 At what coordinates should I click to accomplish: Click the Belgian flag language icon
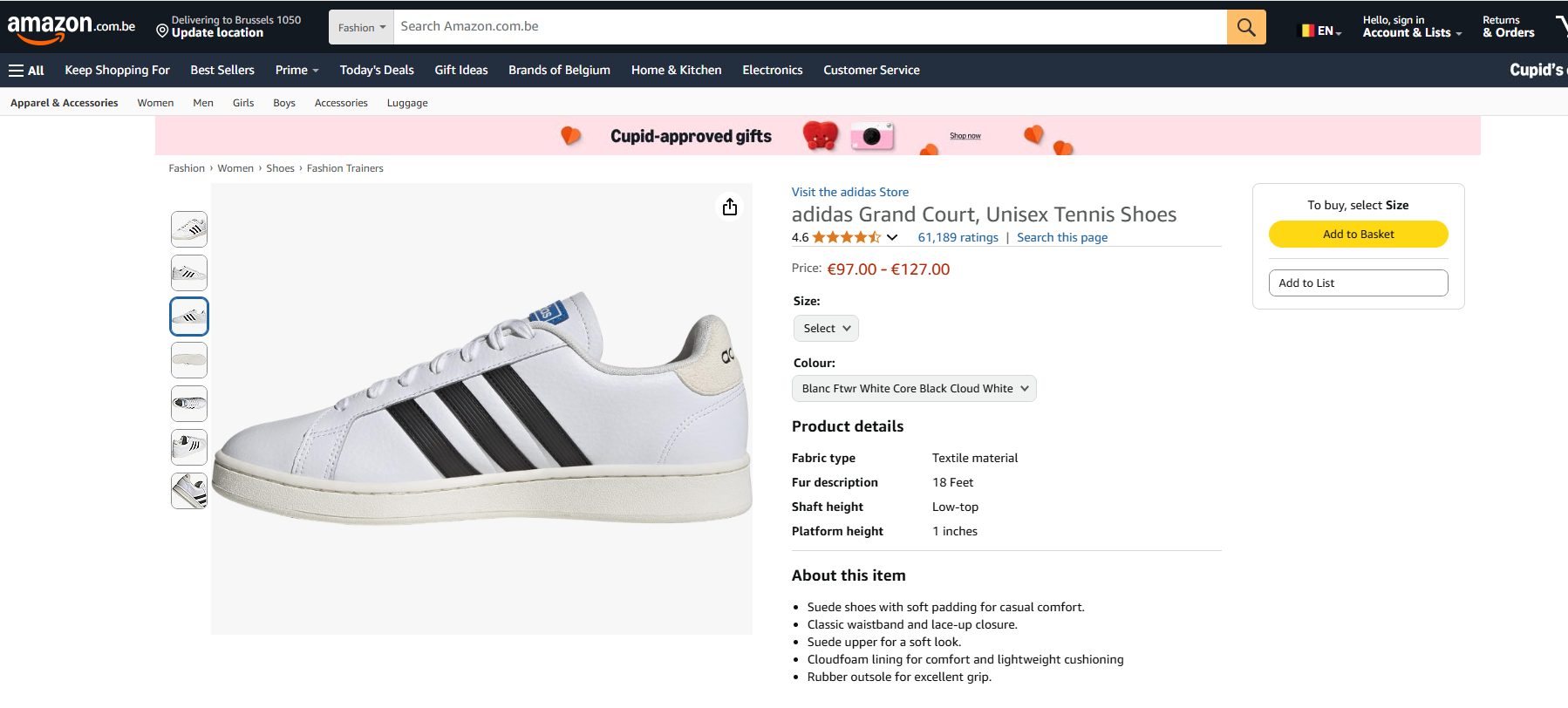(1308, 31)
